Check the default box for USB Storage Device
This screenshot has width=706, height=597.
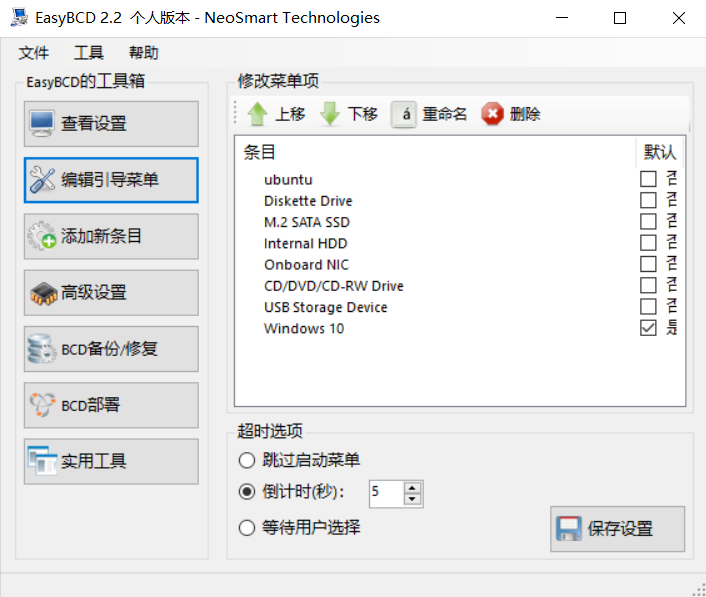pos(648,307)
